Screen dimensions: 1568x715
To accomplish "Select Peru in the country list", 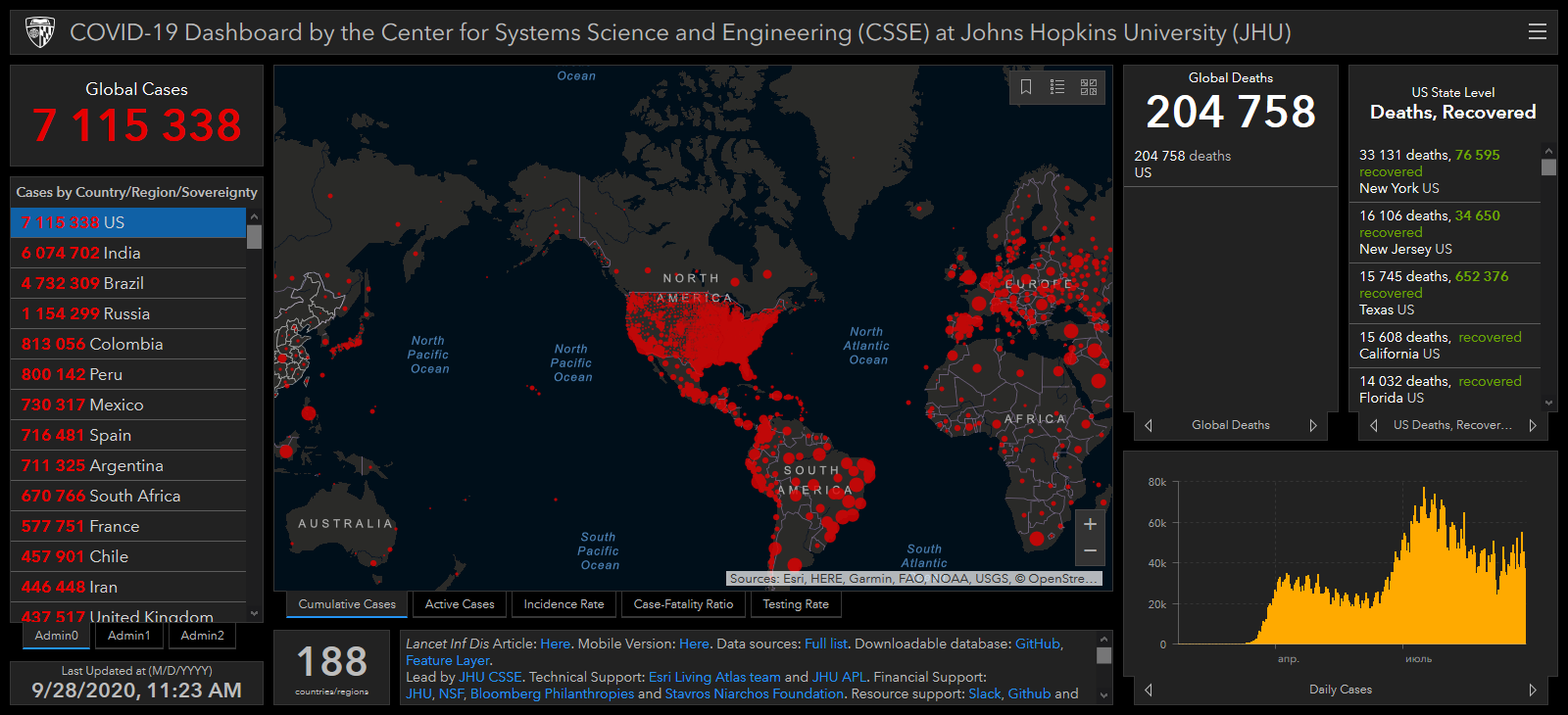I will (128, 374).
